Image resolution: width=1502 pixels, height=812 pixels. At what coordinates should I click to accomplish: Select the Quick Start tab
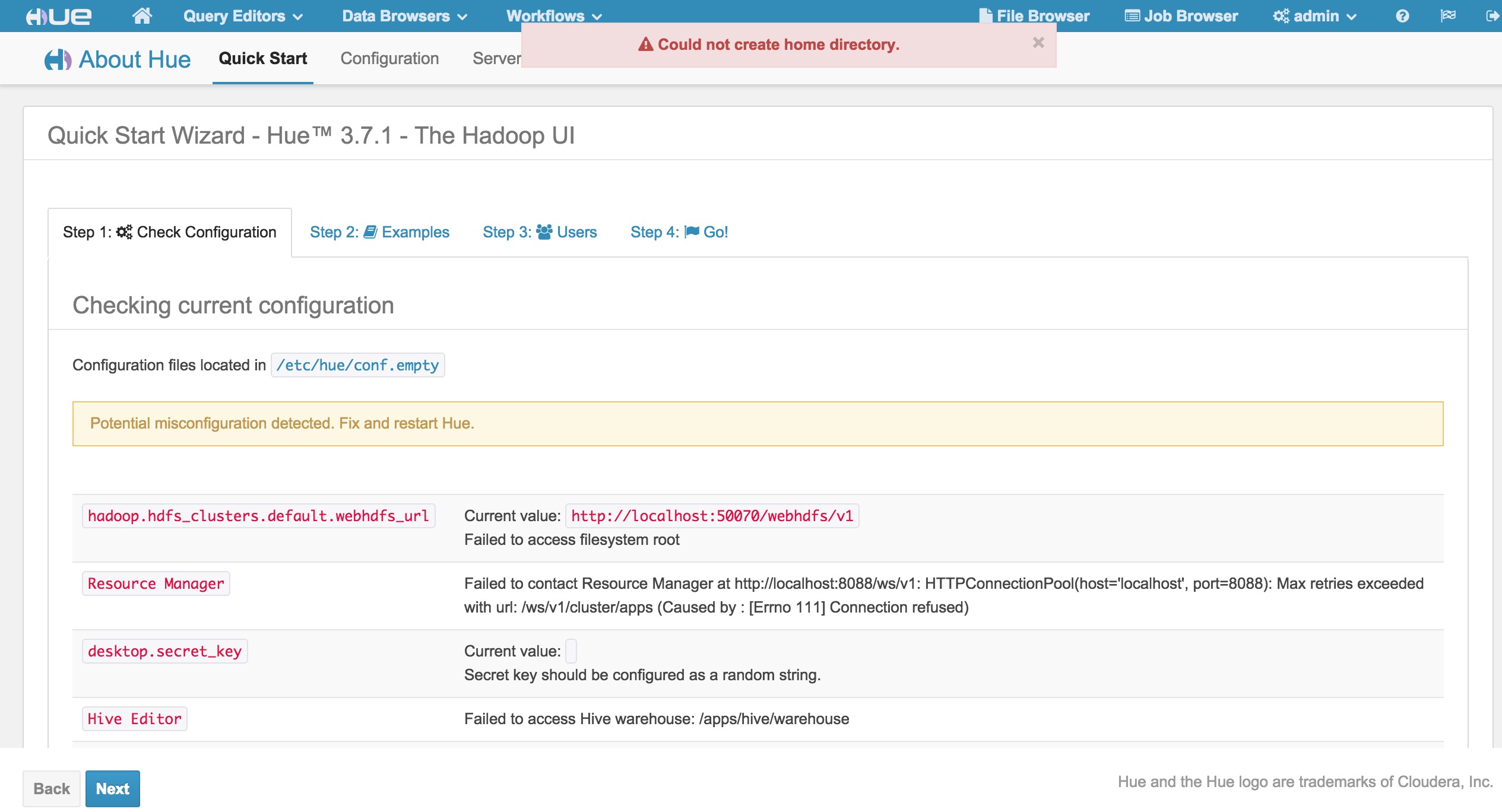tap(263, 58)
